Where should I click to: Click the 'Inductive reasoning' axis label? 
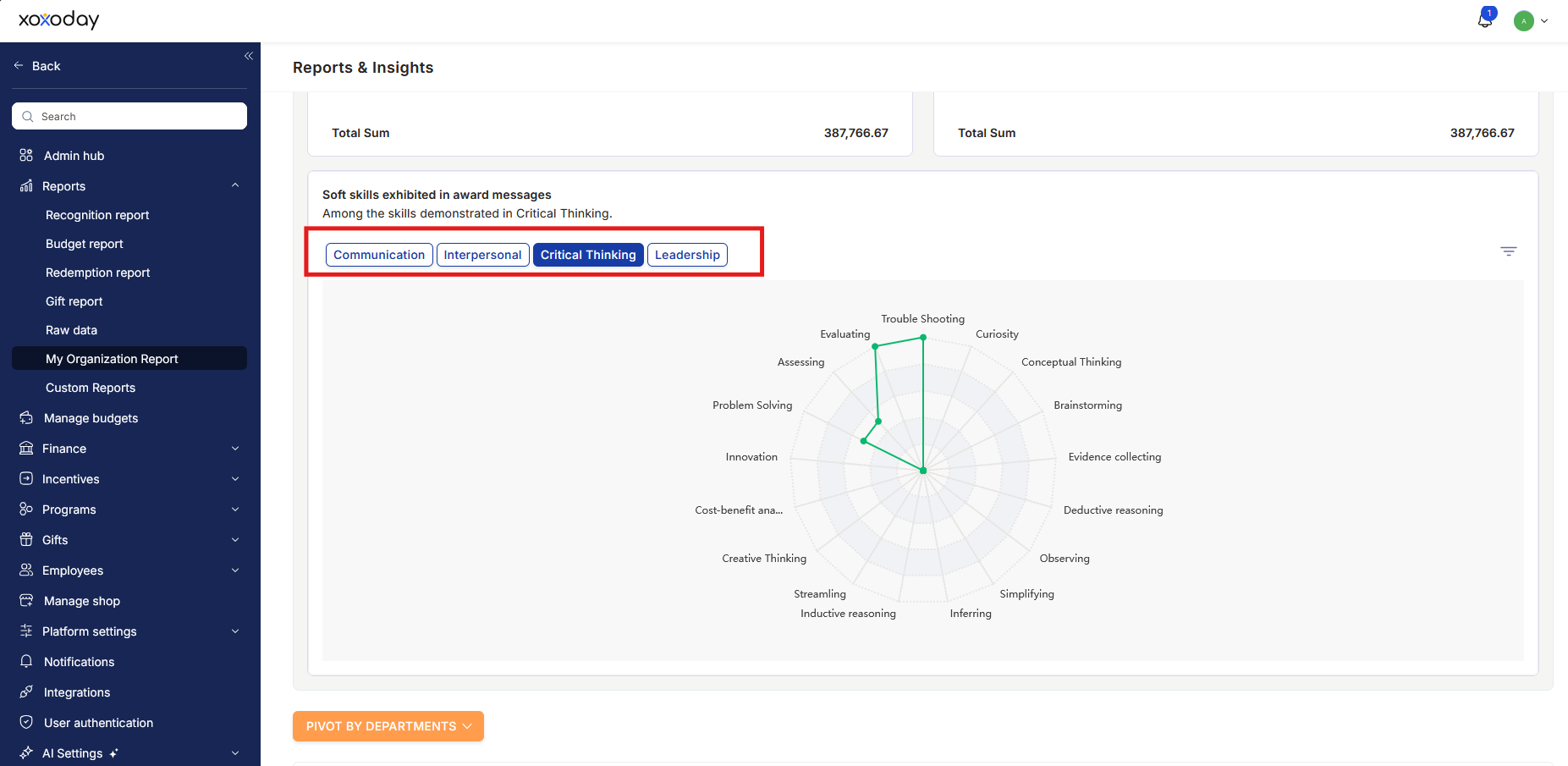coord(848,614)
